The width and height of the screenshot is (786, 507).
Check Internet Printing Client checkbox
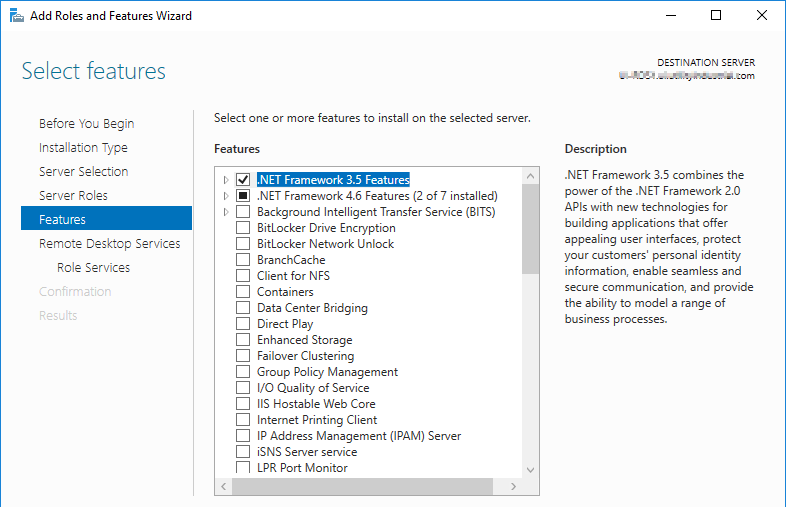[243, 420]
